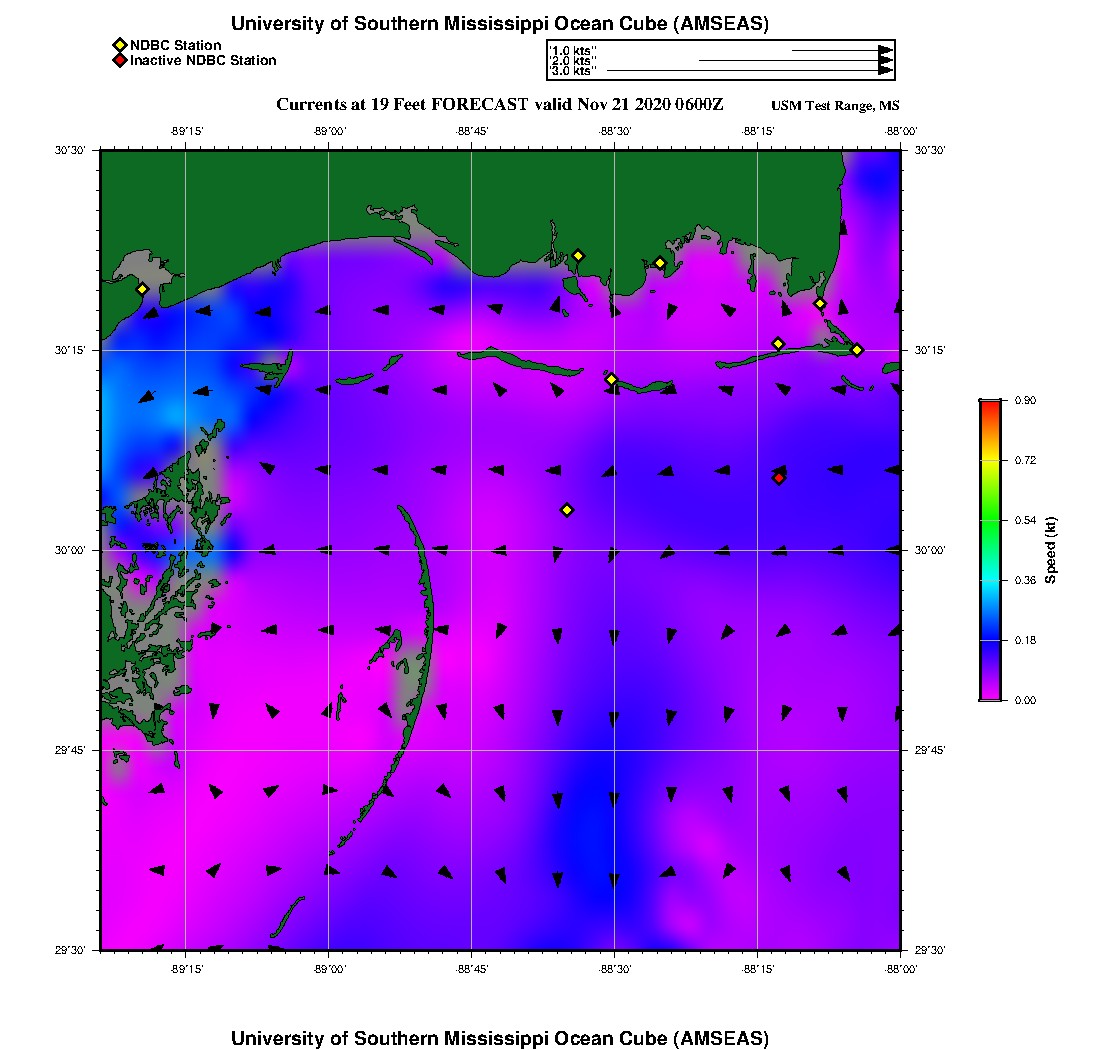Click the red Inactive NDBC Station legend diamond

pos(119,61)
